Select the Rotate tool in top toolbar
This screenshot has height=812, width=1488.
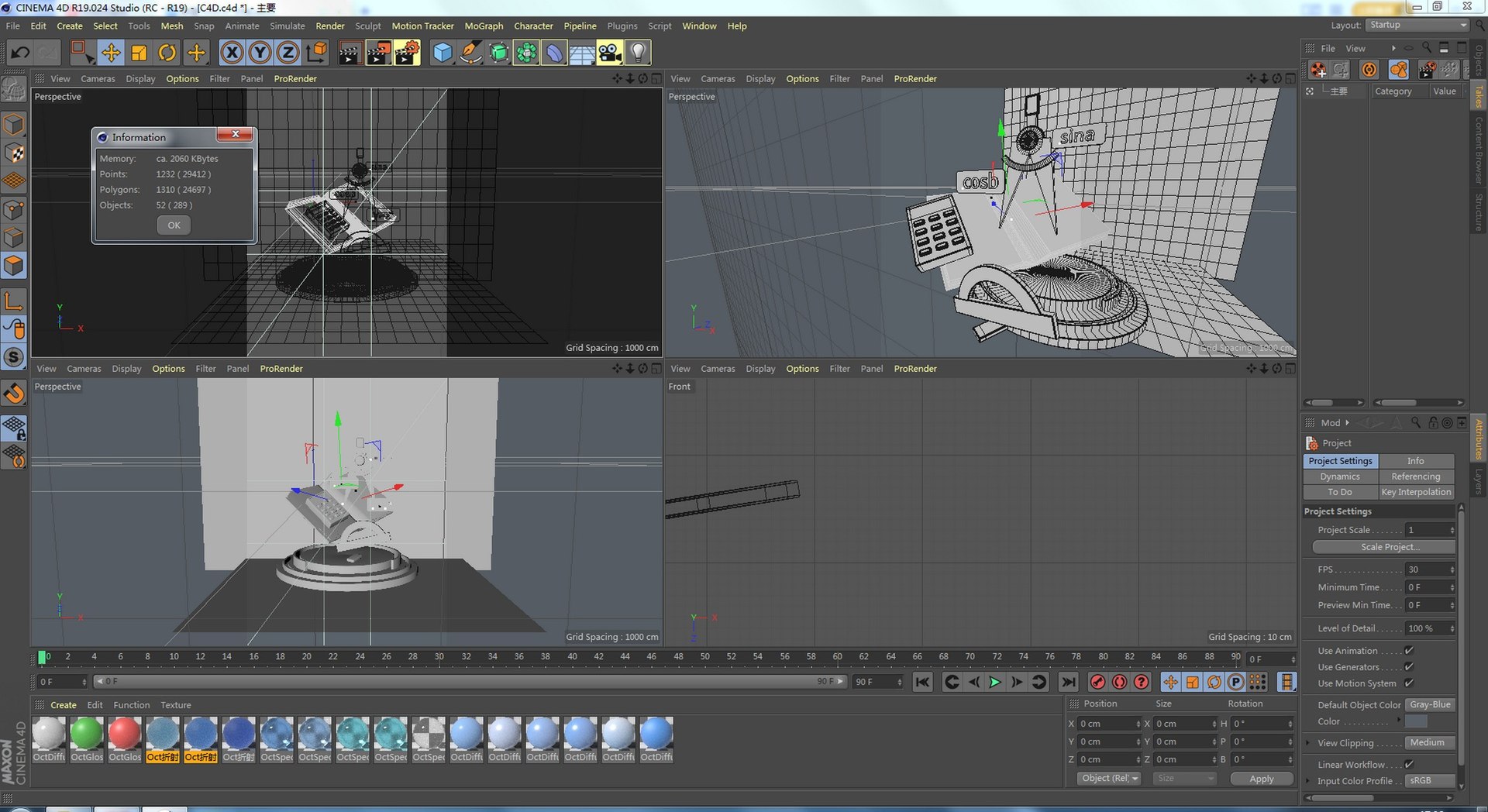click(167, 53)
